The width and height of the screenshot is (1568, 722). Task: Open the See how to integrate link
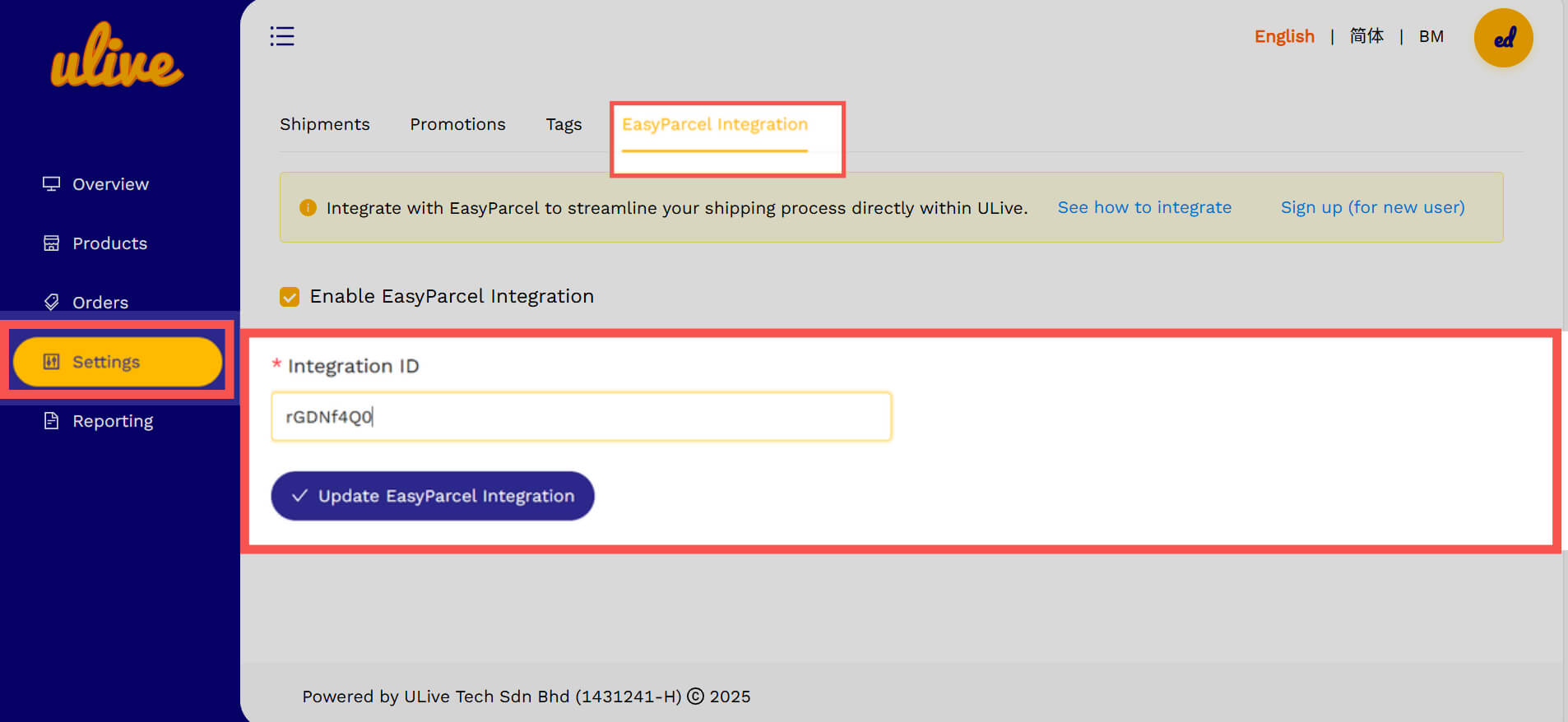click(x=1144, y=207)
